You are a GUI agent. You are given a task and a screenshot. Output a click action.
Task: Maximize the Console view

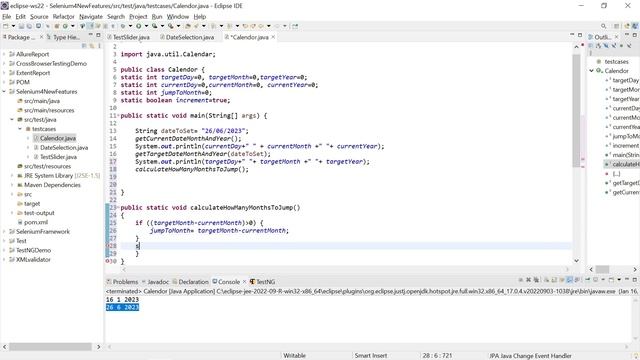[x=635, y=280]
